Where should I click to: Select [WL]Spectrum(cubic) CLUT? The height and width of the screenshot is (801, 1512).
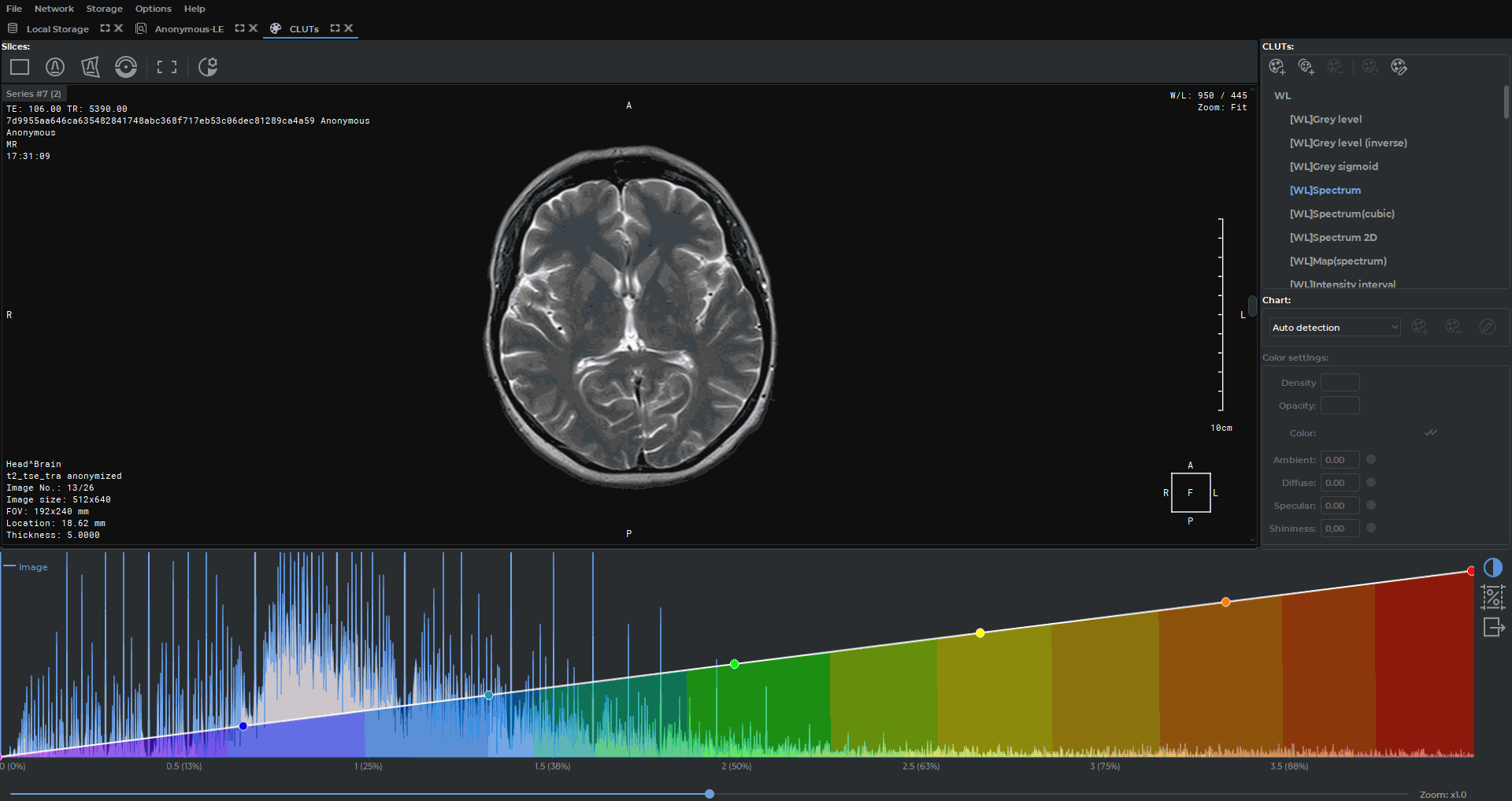tap(1342, 214)
